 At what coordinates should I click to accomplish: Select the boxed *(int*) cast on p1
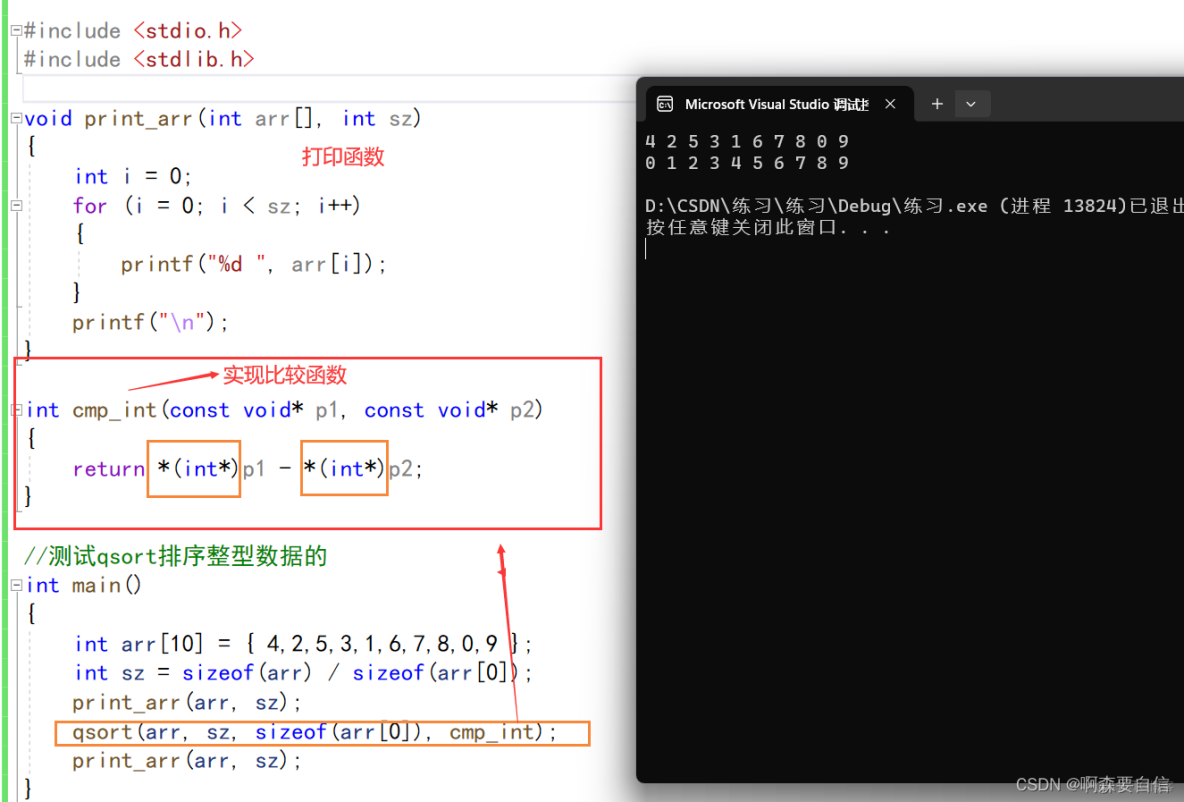pyautogui.click(x=193, y=467)
